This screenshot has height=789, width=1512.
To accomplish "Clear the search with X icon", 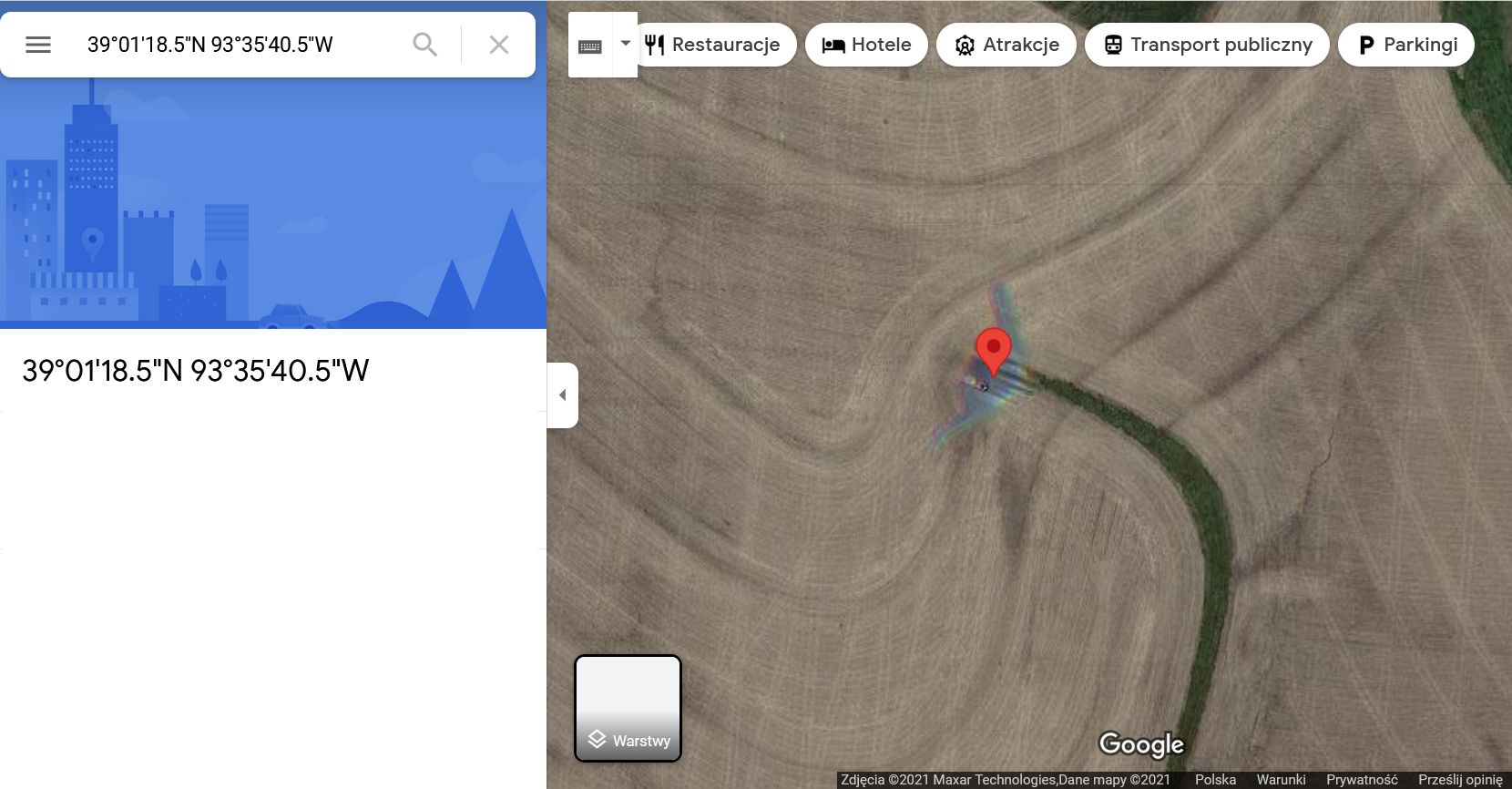I will [x=498, y=45].
